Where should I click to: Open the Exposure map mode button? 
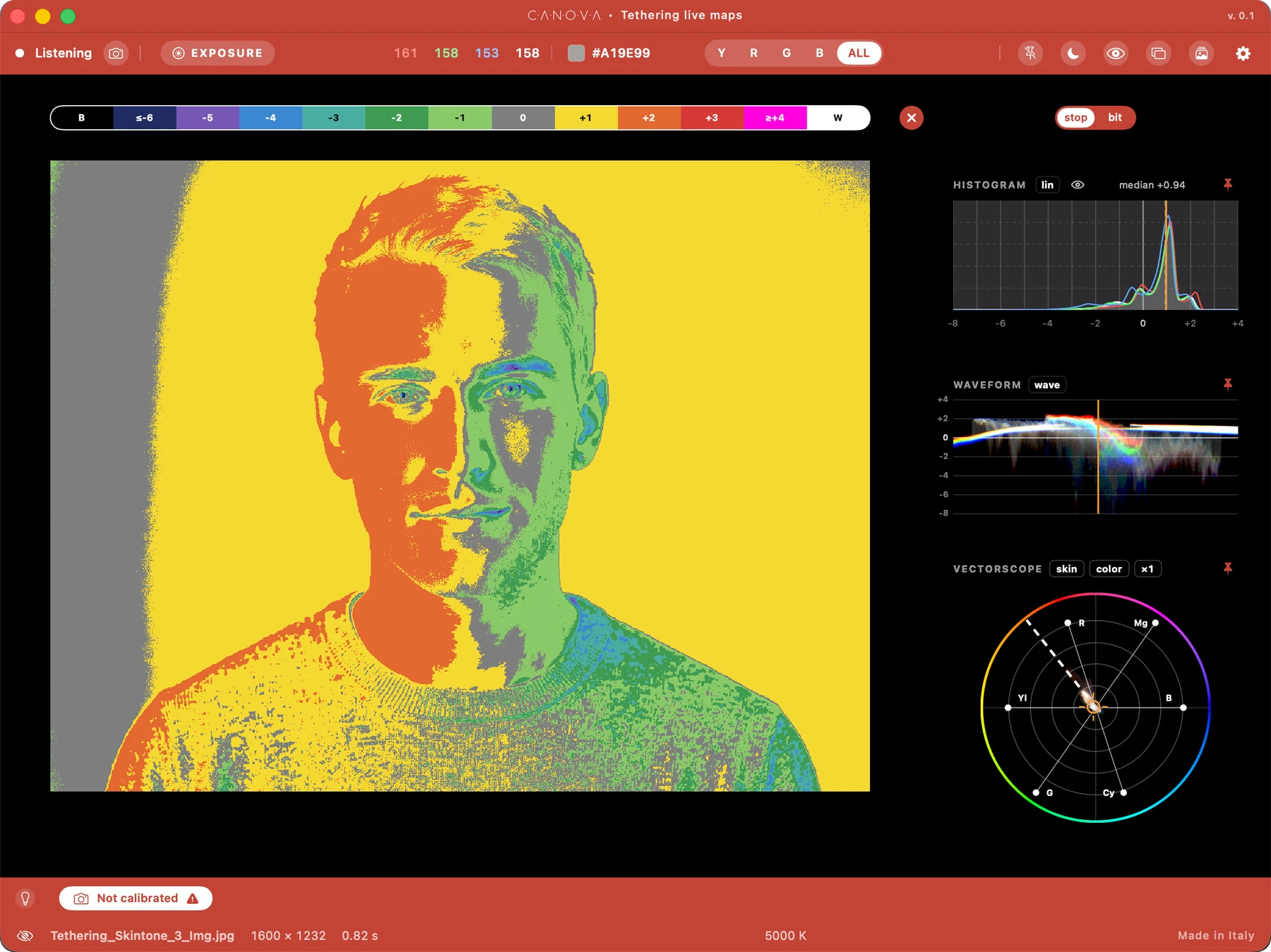217,53
